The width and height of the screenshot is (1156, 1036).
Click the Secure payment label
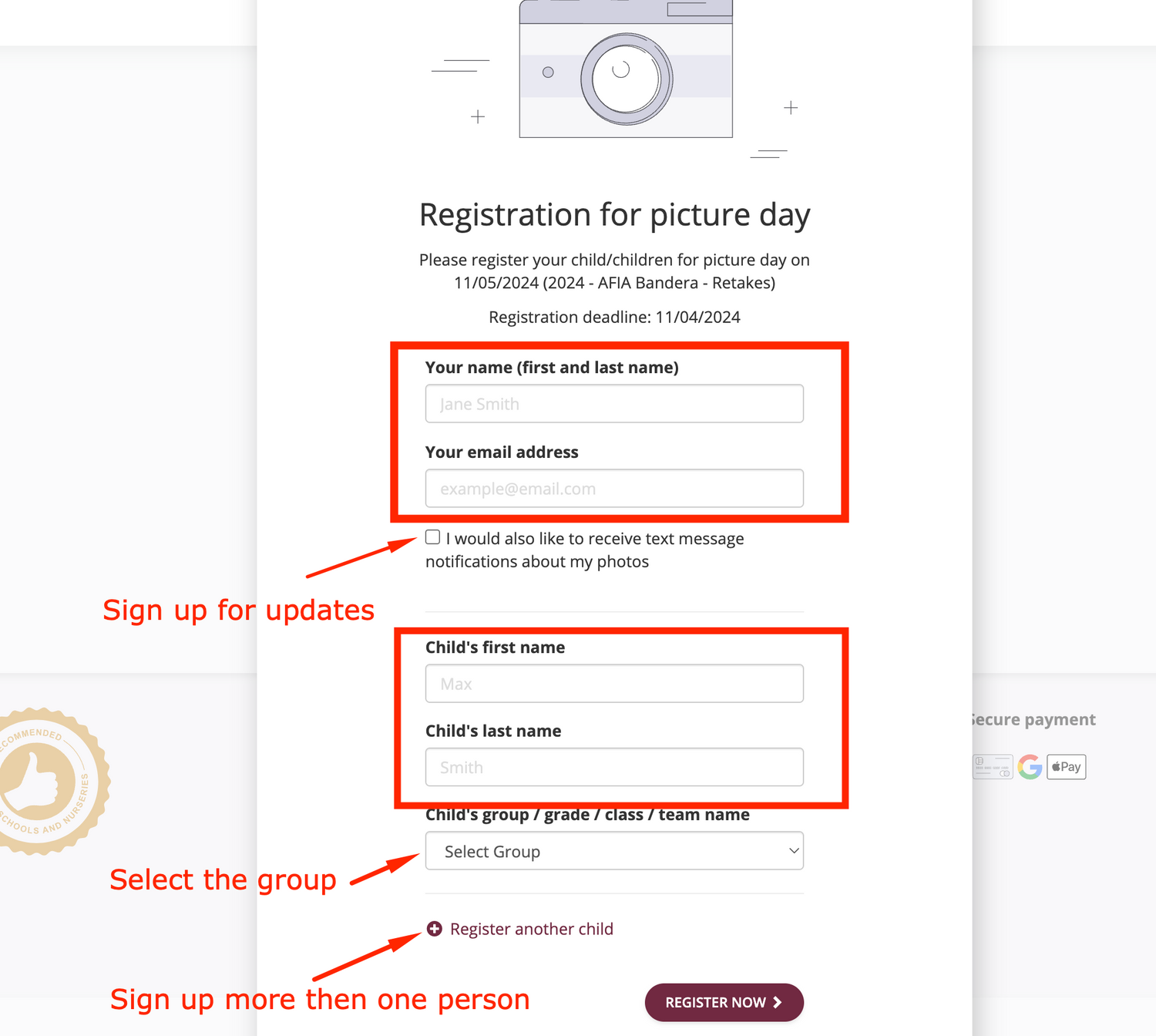coord(1033,719)
